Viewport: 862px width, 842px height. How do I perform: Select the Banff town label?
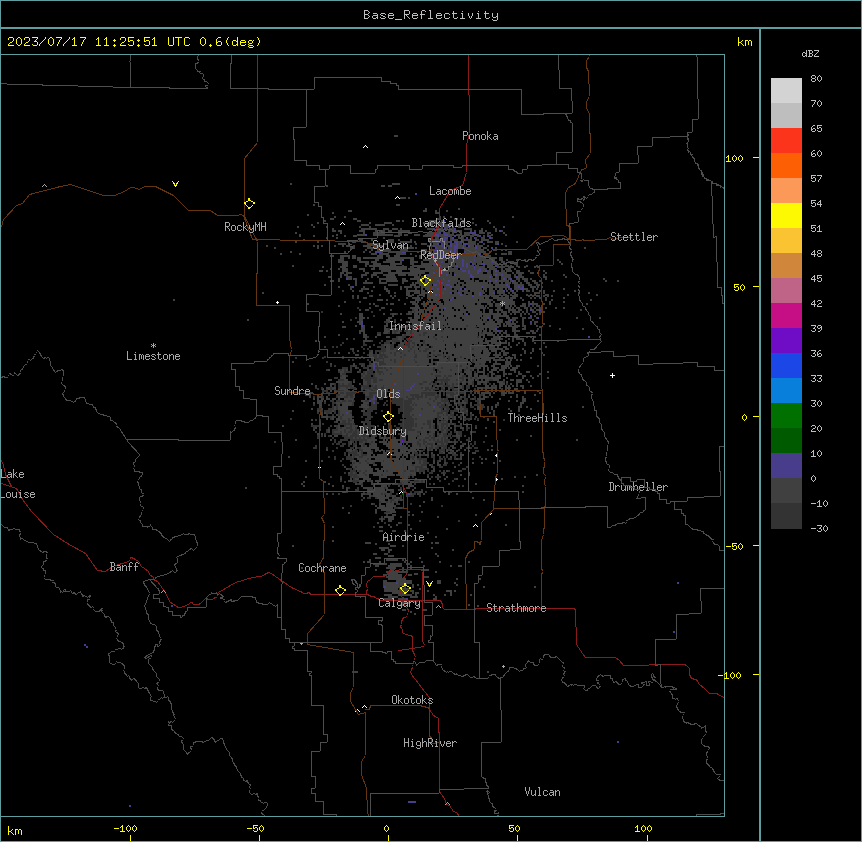[124, 567]
